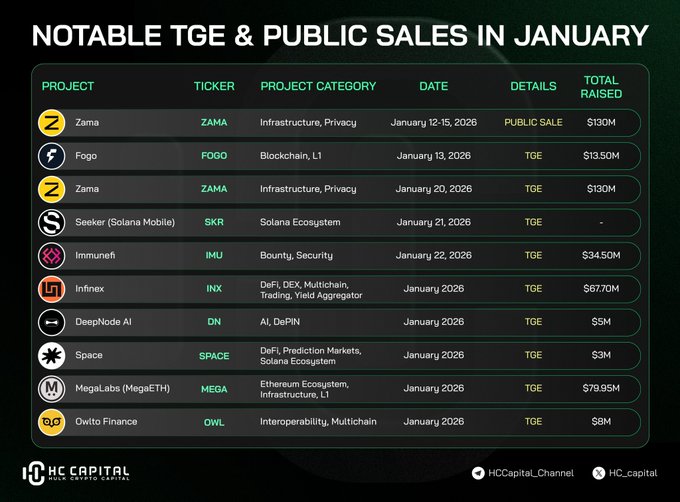Click the Immunefi logo icon
Viewport: 680px width, 502px height.
coord(52,255)
